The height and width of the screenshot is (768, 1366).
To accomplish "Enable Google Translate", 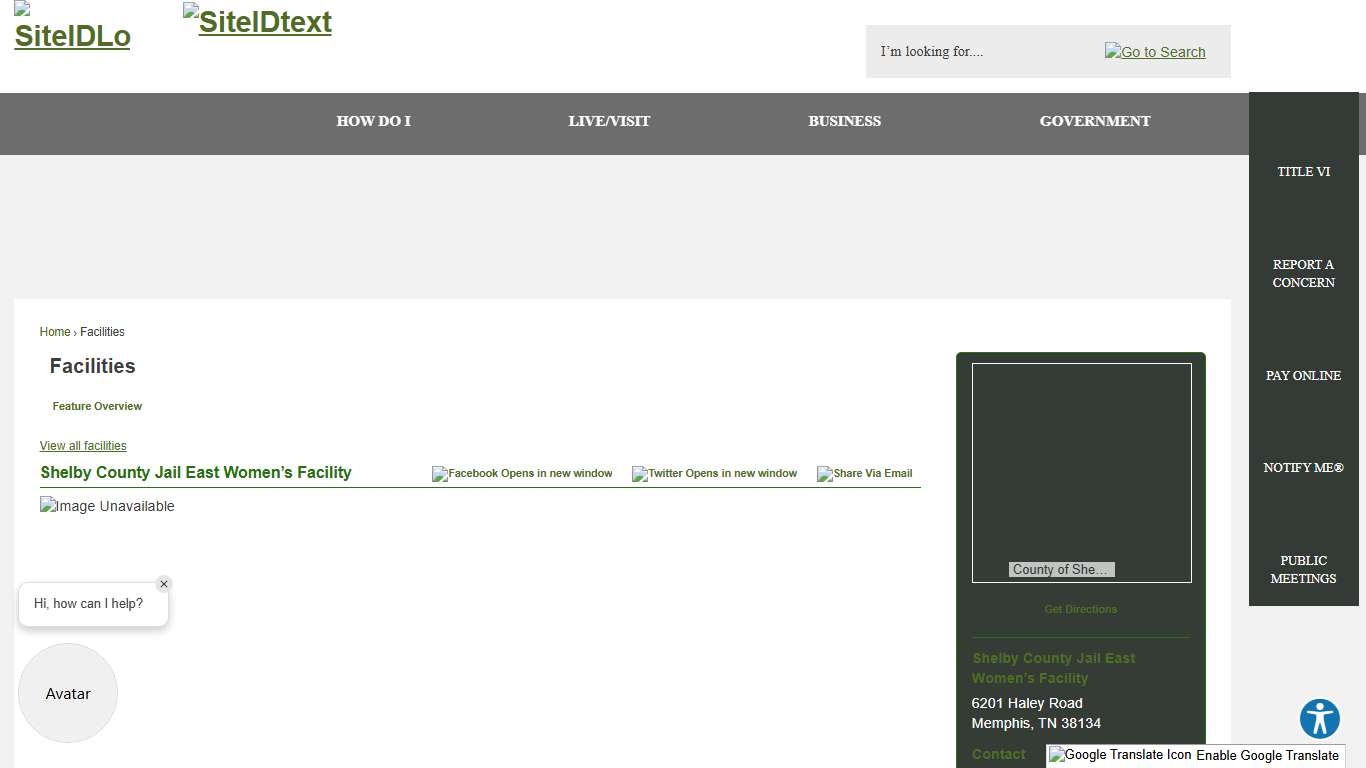I will pyautogui.click(x=1195, y=756).
